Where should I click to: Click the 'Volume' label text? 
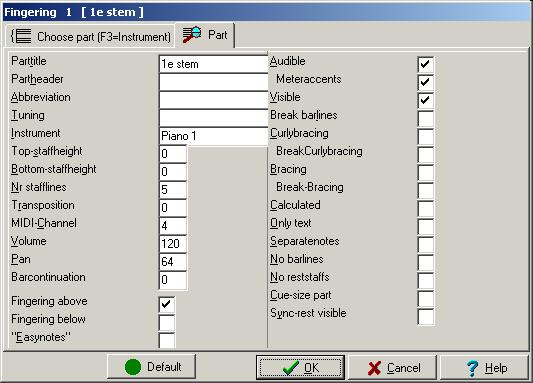click(29, 241)
